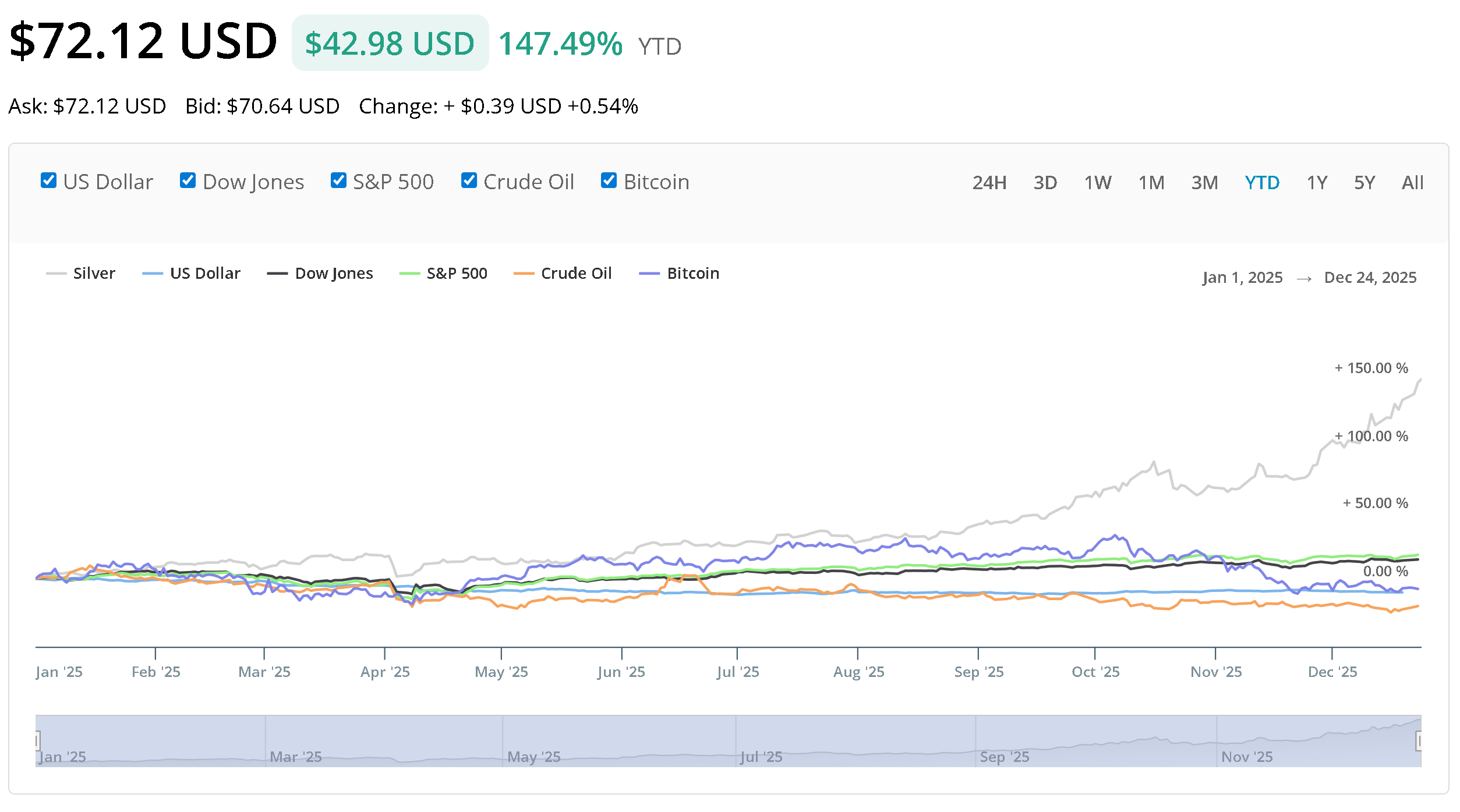Click the left navigator range handle
The height and width of the screenshot is (812, 1460).
37,741
